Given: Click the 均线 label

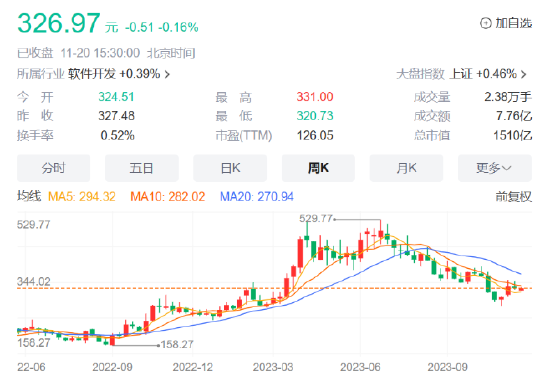Looking at the screenshot, I should coord(29,196).
